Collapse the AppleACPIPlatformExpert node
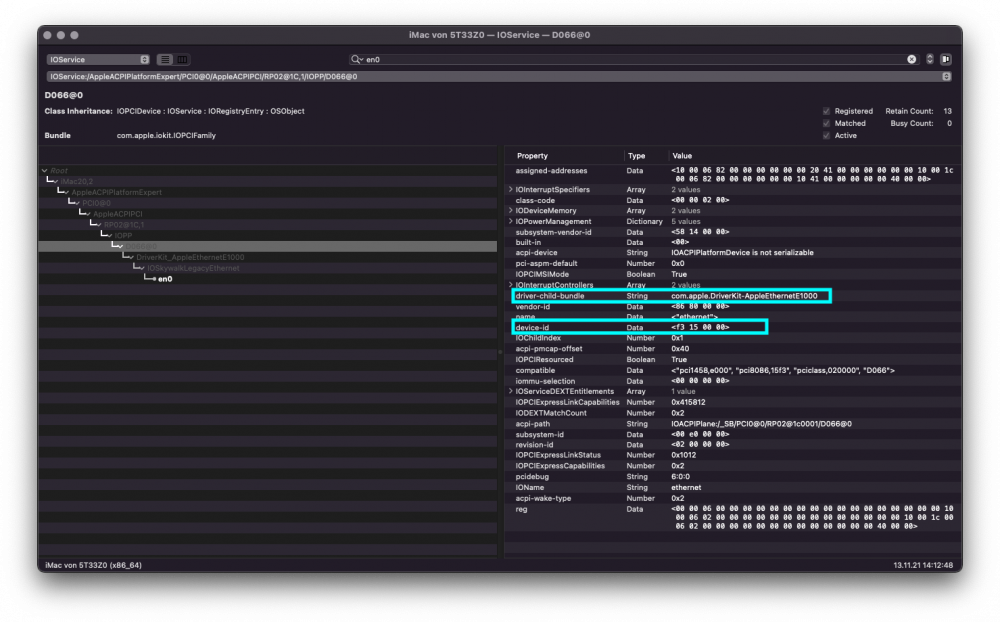Image resolution: width=1000 pixels, height=622 pixels. 66,192
